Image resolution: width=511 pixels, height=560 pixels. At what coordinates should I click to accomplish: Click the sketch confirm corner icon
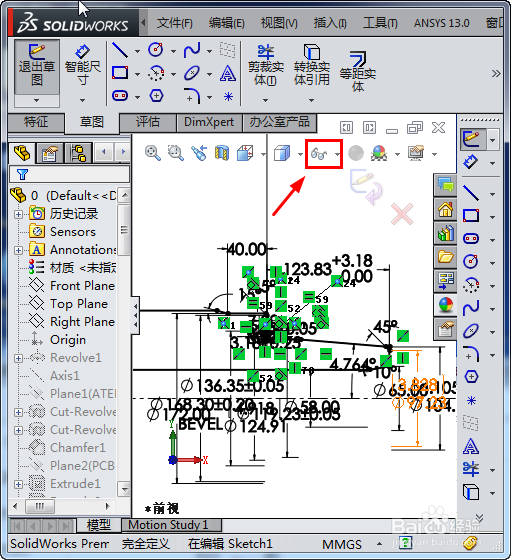(366, 186)
